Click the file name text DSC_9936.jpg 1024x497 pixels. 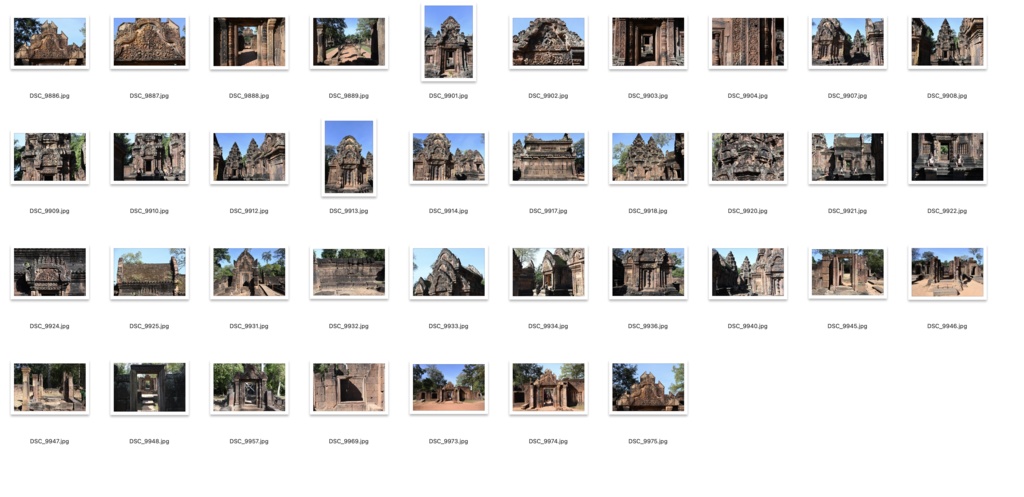(x=648, y=326)
